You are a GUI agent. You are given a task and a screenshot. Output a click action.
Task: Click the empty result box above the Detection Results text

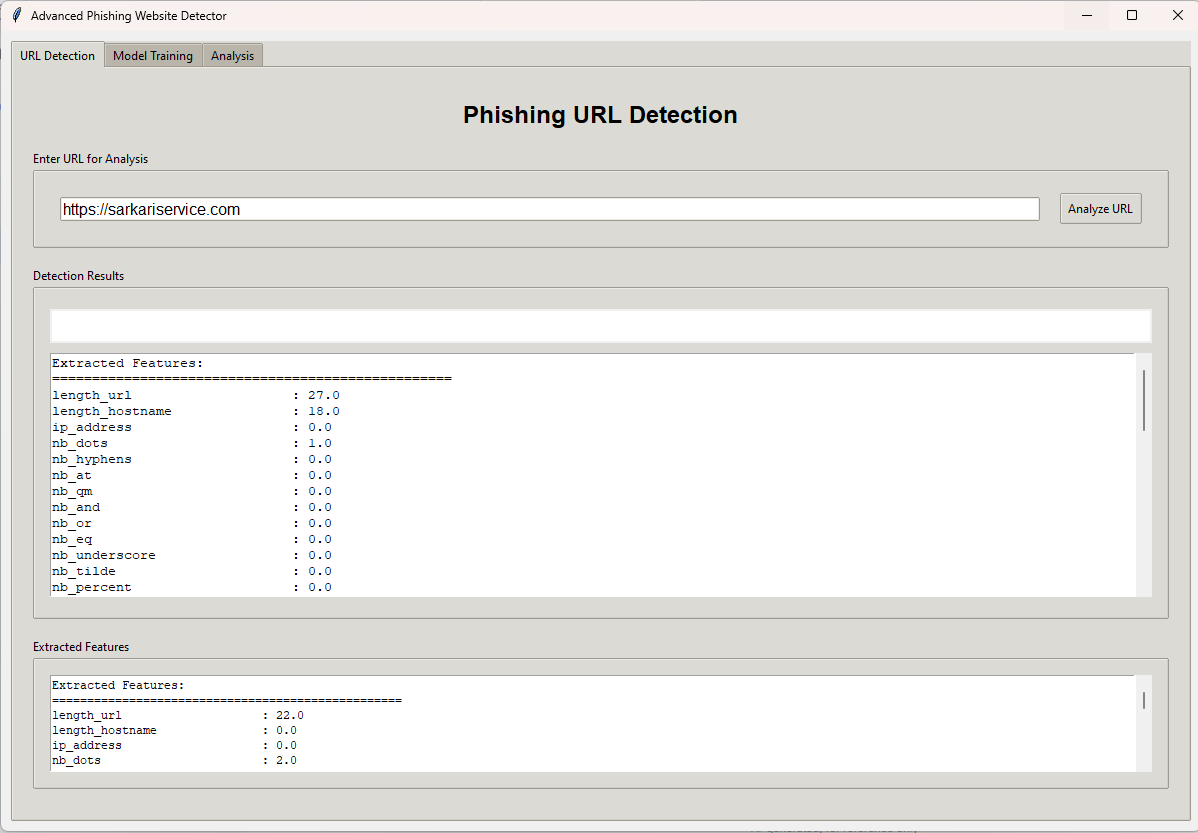(600, 326)
